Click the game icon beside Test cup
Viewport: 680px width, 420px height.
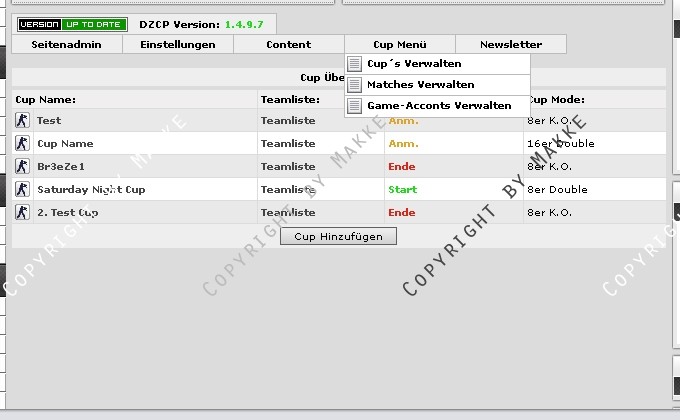(x=22, y=121)
